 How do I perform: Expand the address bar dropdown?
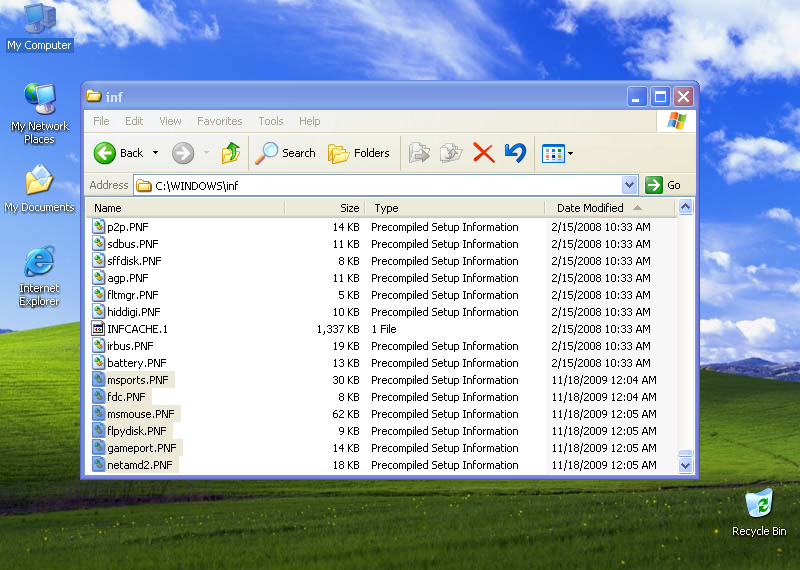(x=630, y=185)
